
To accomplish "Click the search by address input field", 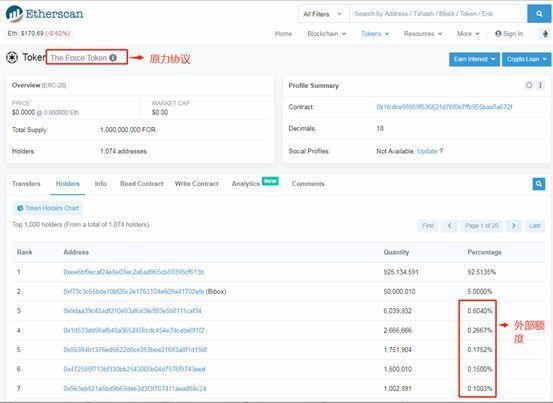I will [x=438, y=14].
